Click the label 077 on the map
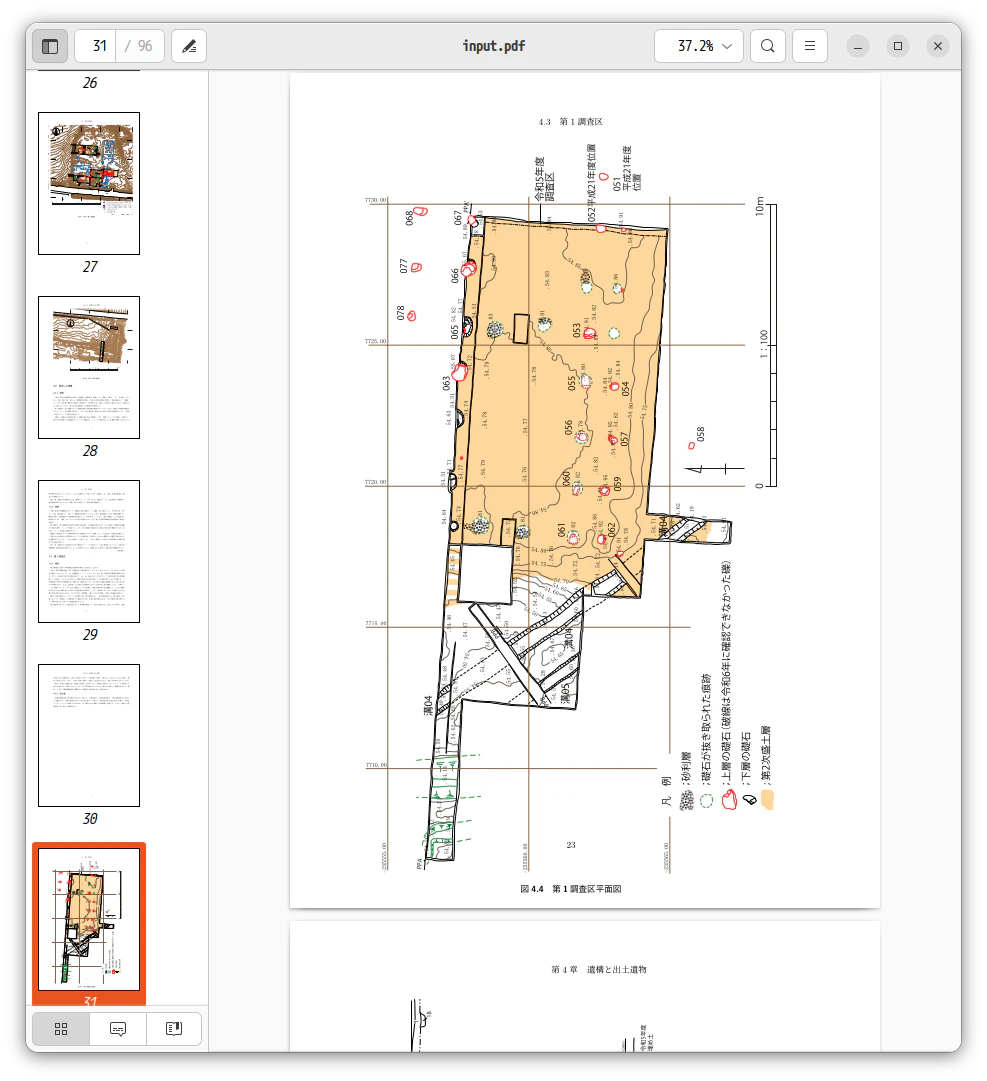 [404, 267]
